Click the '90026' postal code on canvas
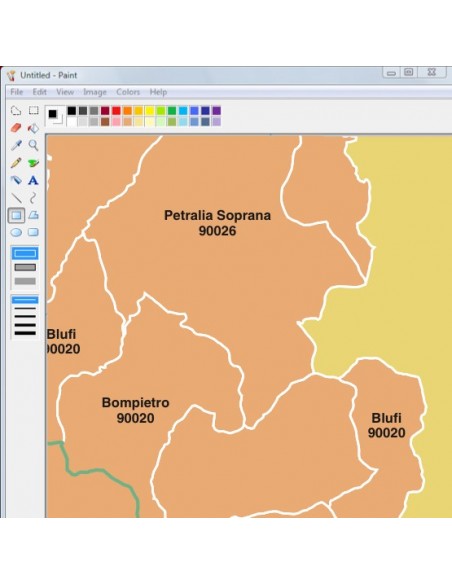The width and height of the screenshot is (452, 584). point(217,231)
